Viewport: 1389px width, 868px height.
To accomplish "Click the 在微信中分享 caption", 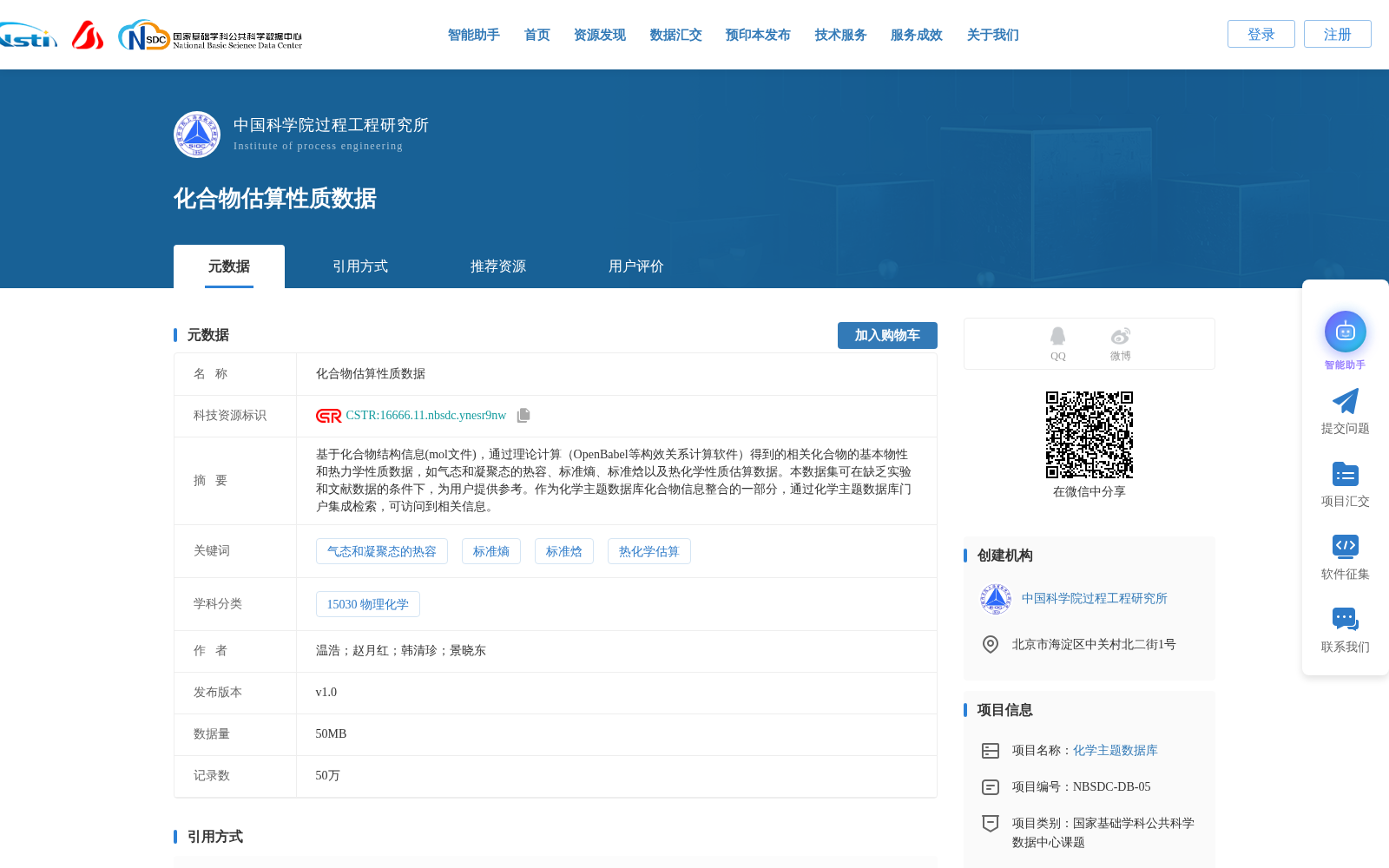I will coord(1089,492).
